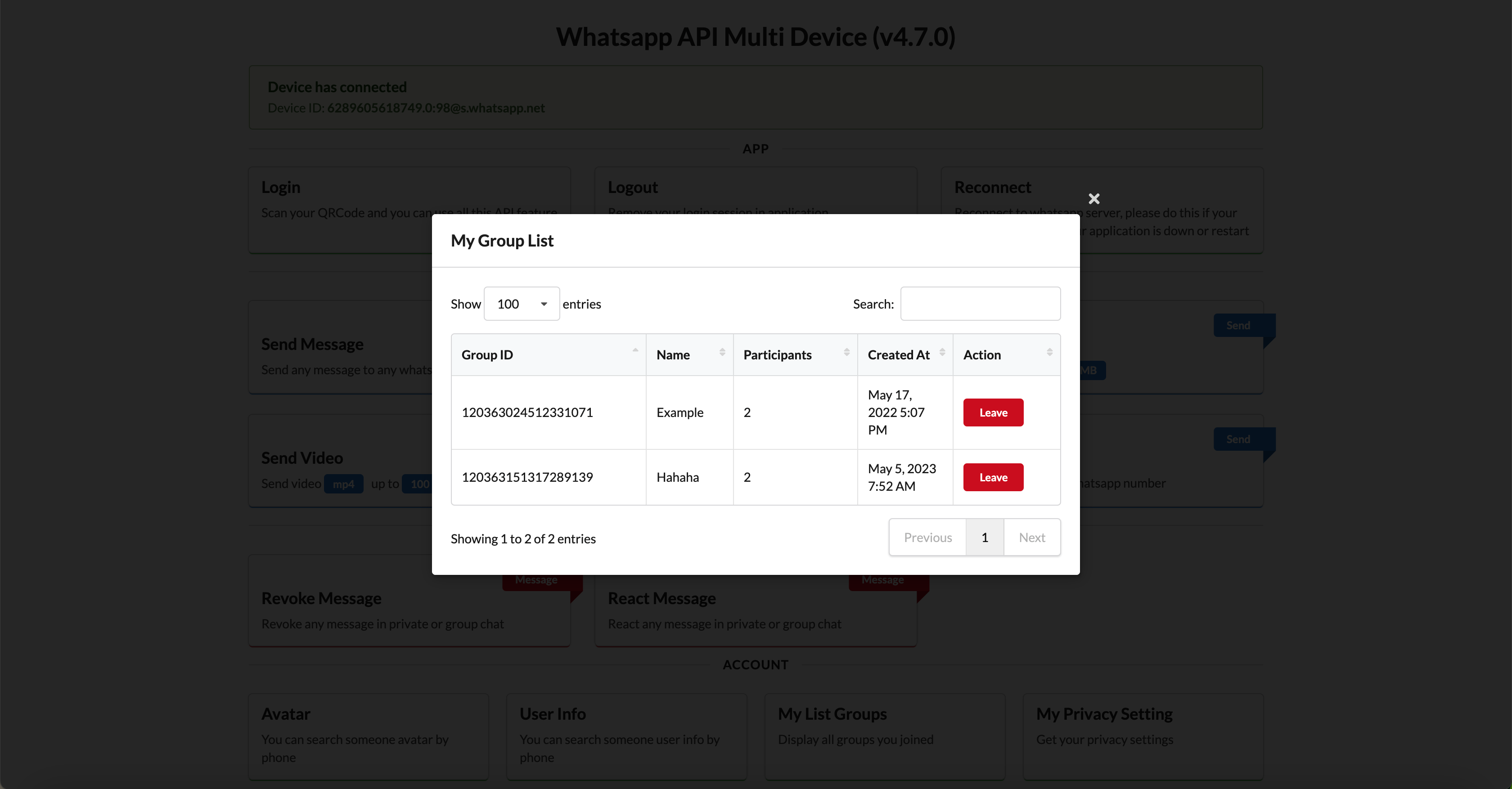1512x789 pixels.
Task: Sort table by Created At column
Action: (904, 355)
